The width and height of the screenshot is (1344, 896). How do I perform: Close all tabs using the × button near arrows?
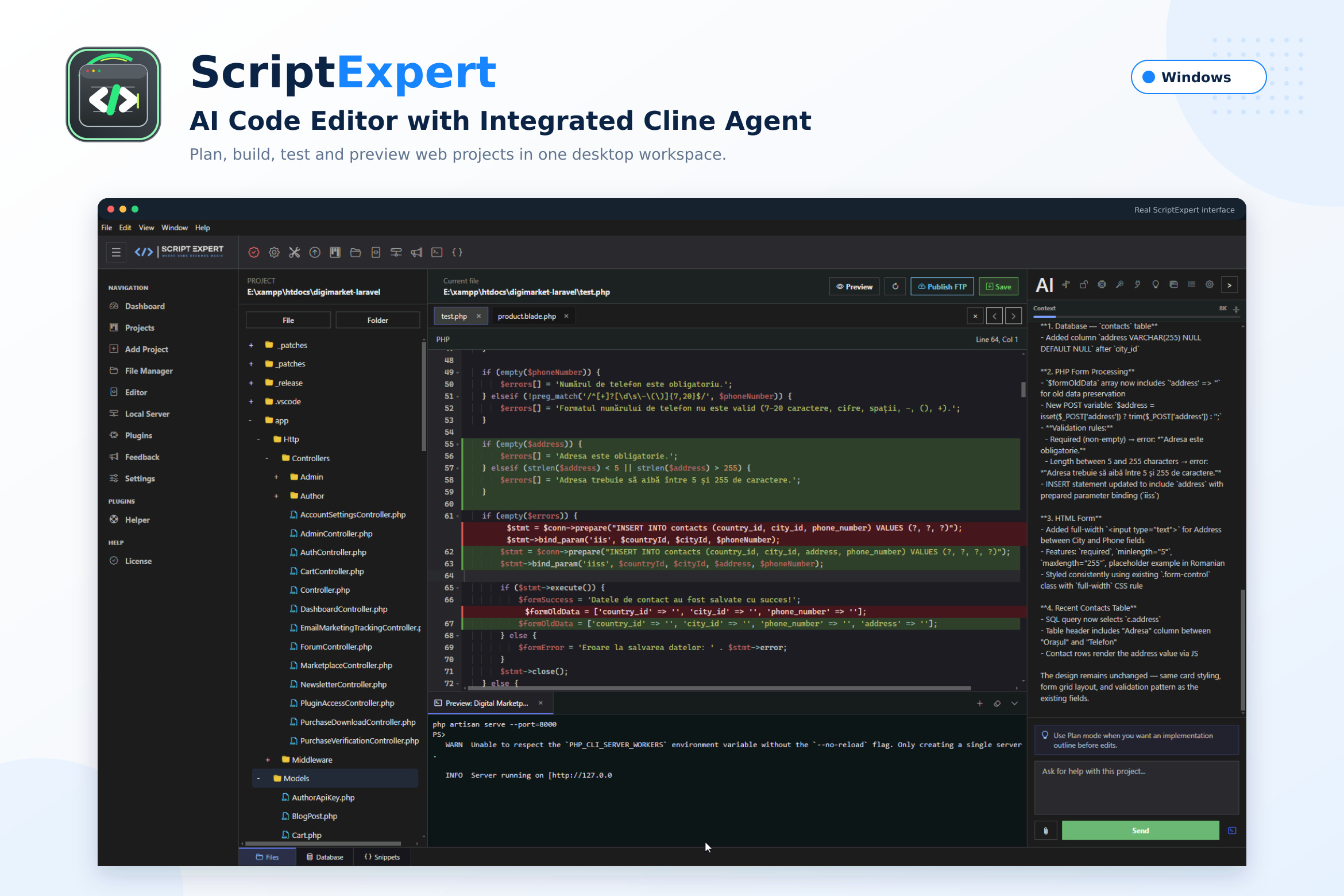975,316
